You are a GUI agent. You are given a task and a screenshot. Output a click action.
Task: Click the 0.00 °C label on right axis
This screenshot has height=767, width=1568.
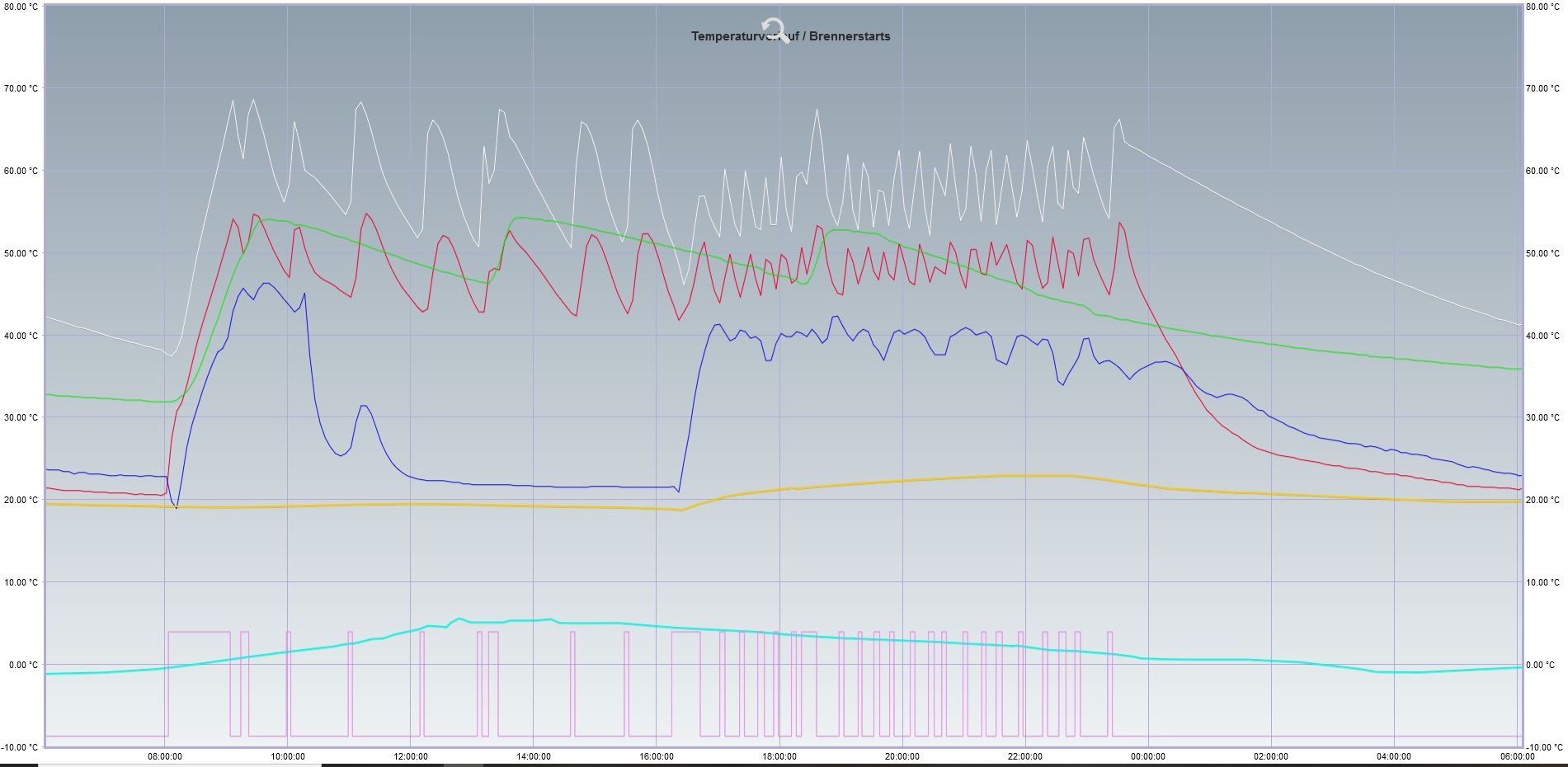pyautogui.click(x=1541, y=665)
